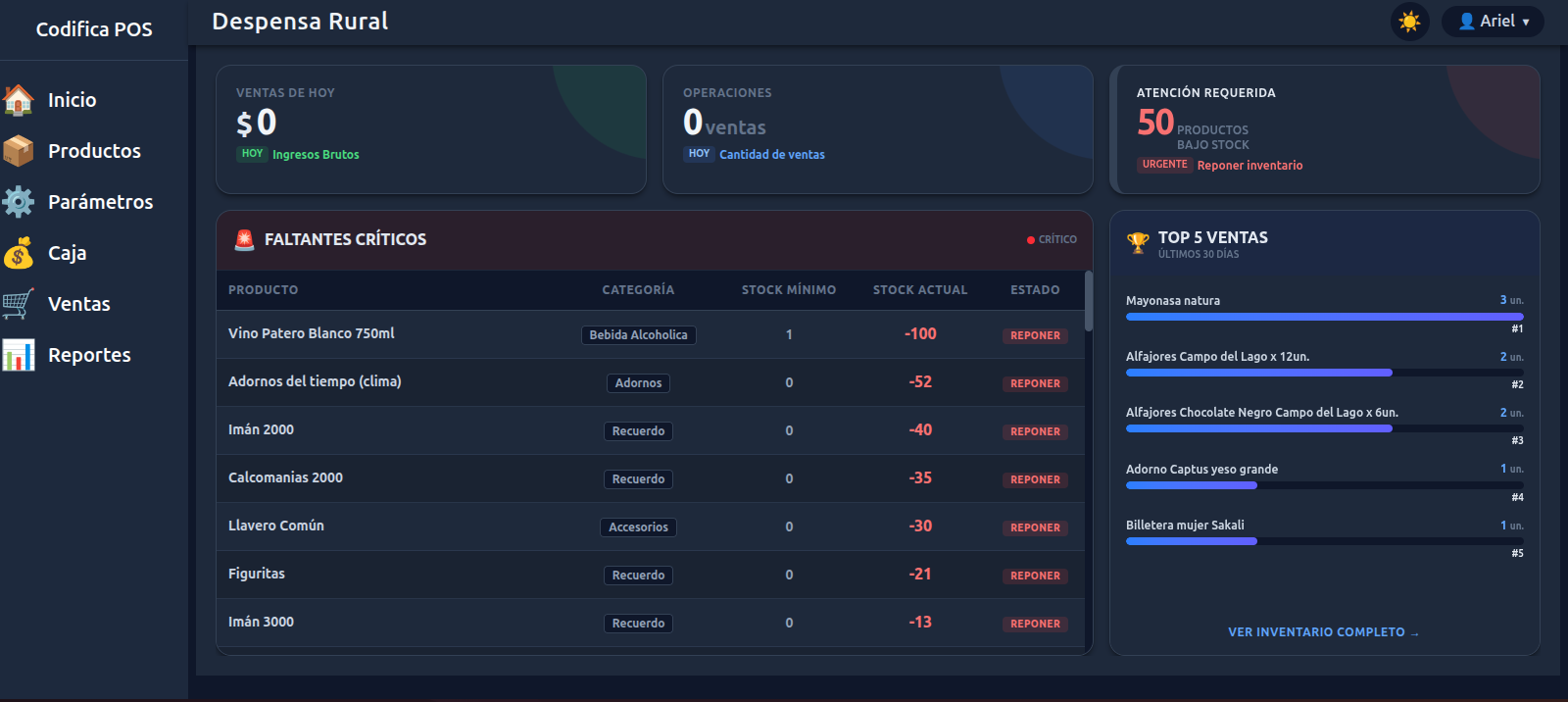Open Productos in the sidebar
The height and width of the screenshot is (702, 1568).
[94, 151]
